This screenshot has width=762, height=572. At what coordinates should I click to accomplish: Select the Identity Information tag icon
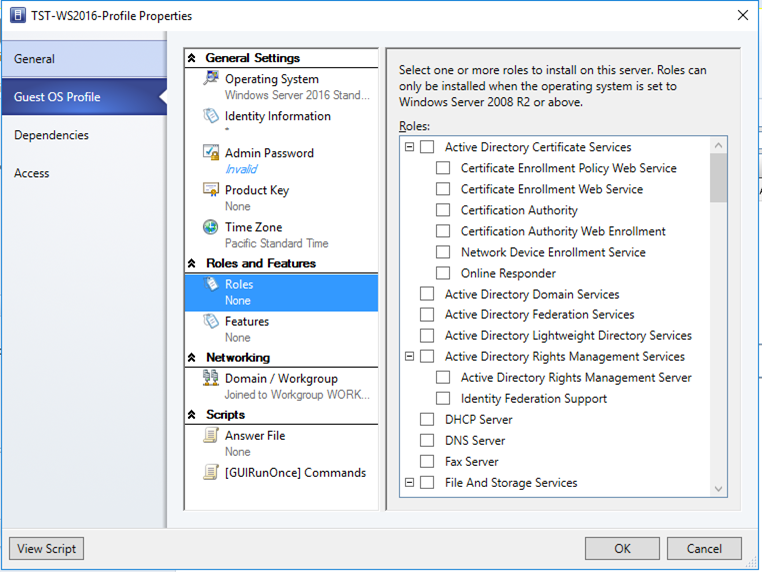pos(211,115)
